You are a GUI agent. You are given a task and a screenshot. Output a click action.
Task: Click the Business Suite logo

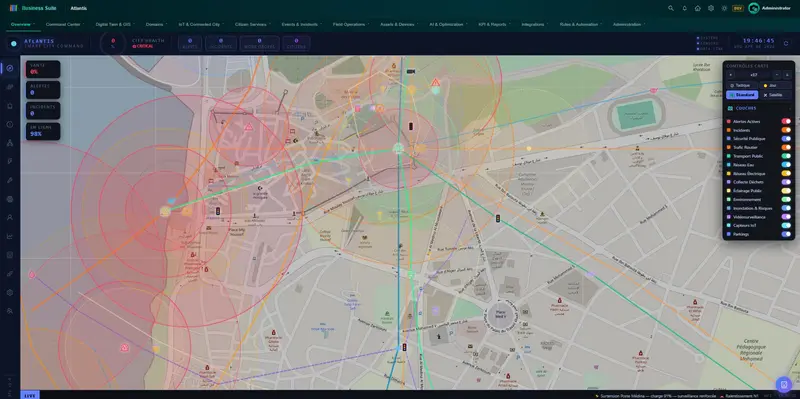[x=14, y=8]
